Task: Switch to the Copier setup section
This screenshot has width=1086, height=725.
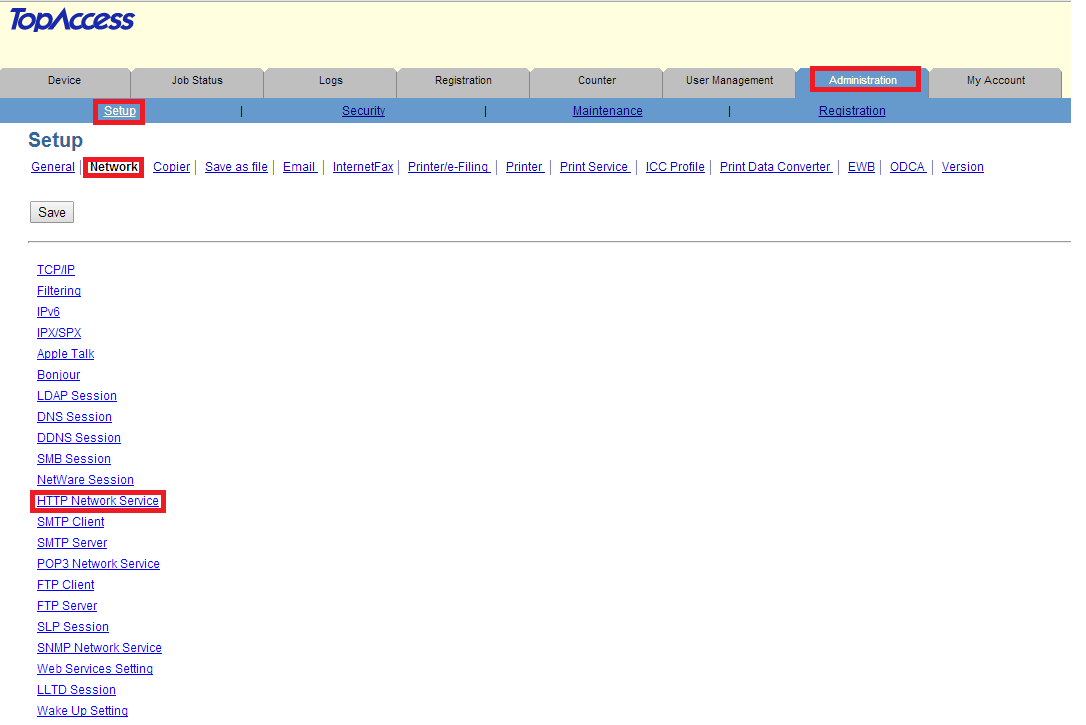Action: click(171, 166)
